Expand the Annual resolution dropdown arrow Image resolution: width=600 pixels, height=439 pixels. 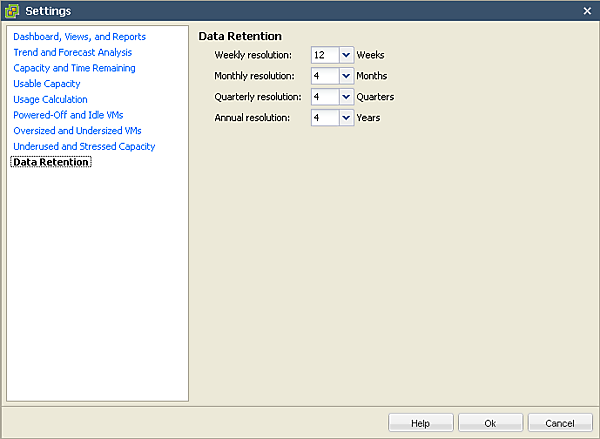346,118
